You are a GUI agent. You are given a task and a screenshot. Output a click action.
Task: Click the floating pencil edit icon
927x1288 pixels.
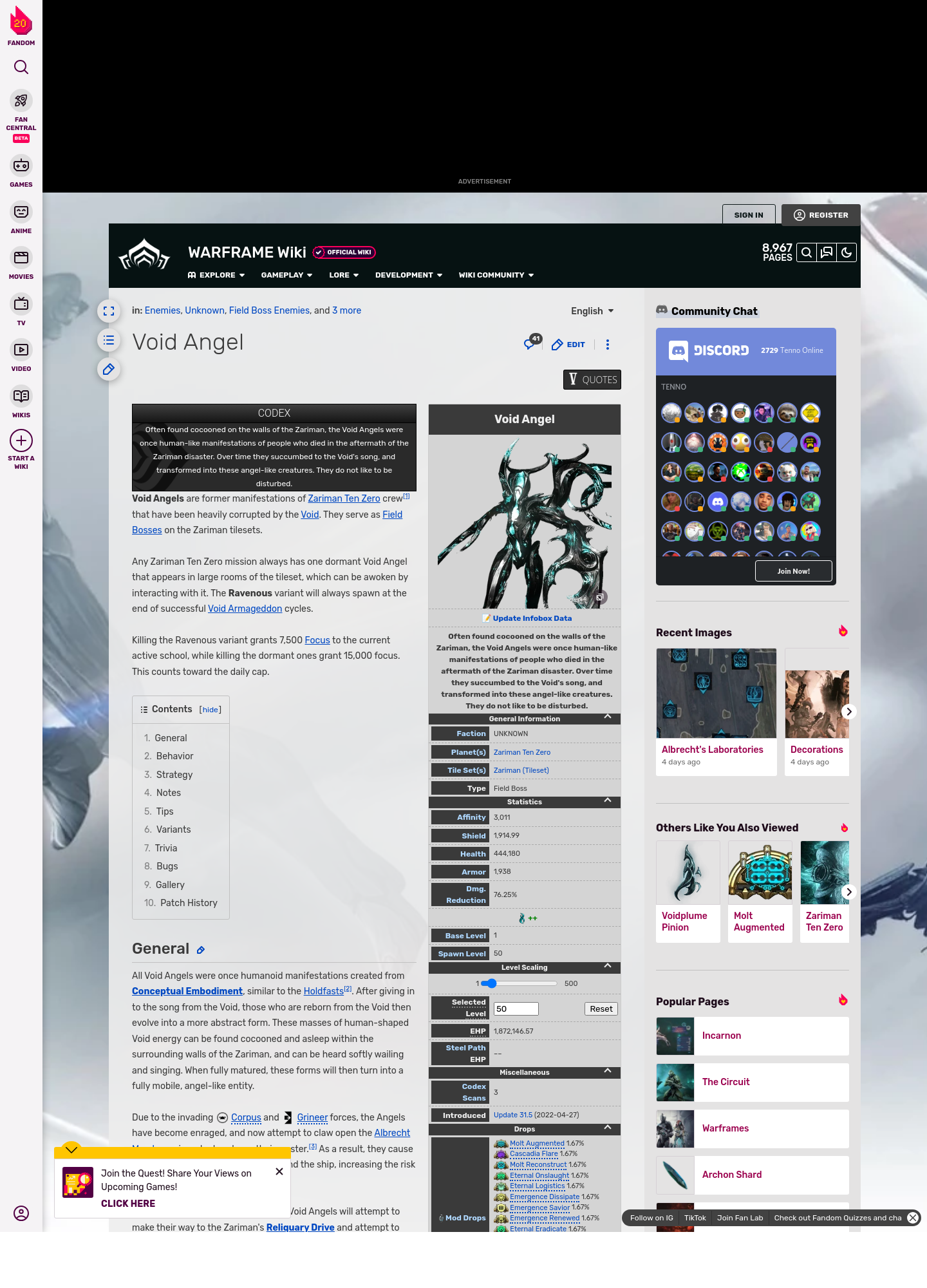109,369
